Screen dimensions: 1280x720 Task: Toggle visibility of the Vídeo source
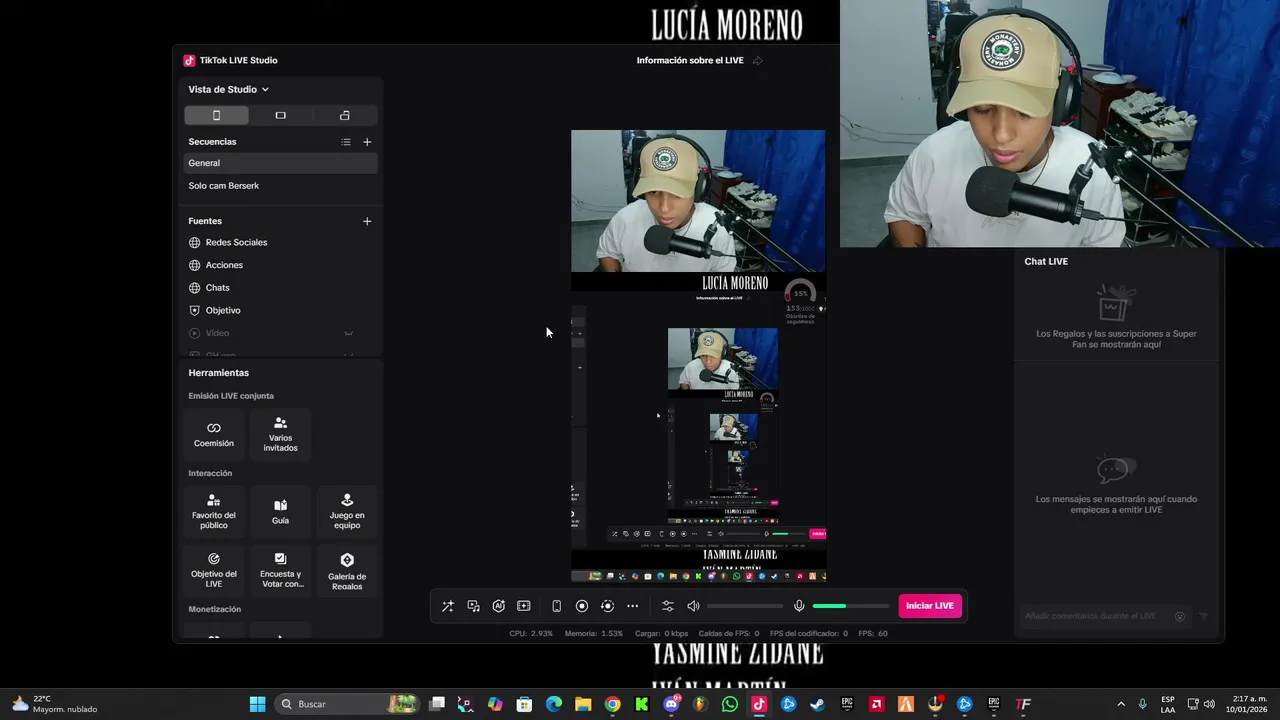349,333
